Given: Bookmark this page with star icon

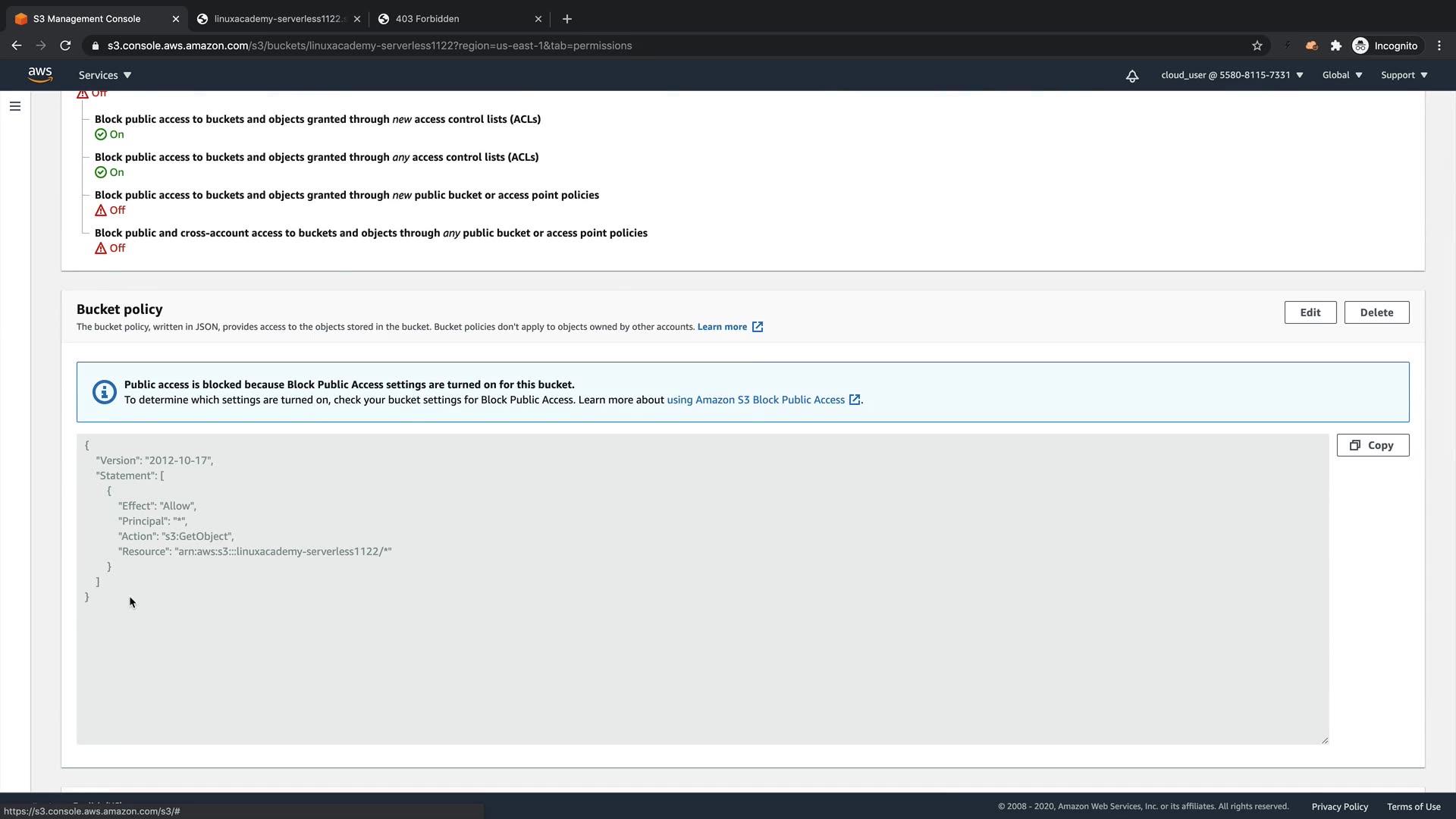Looking at the screenshot, I should [1257, 45].
